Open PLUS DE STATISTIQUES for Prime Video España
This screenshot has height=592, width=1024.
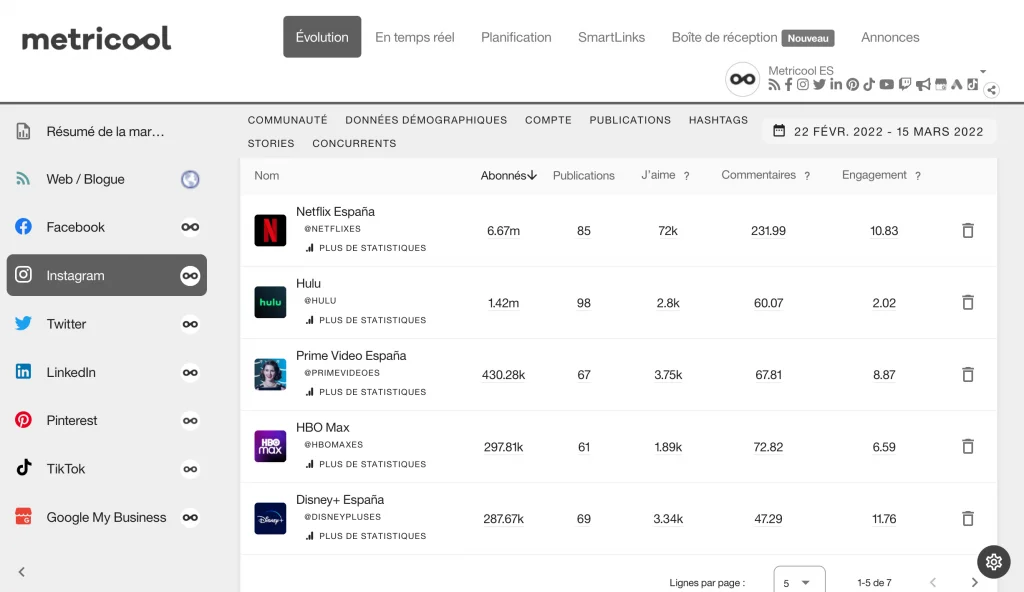366,391
